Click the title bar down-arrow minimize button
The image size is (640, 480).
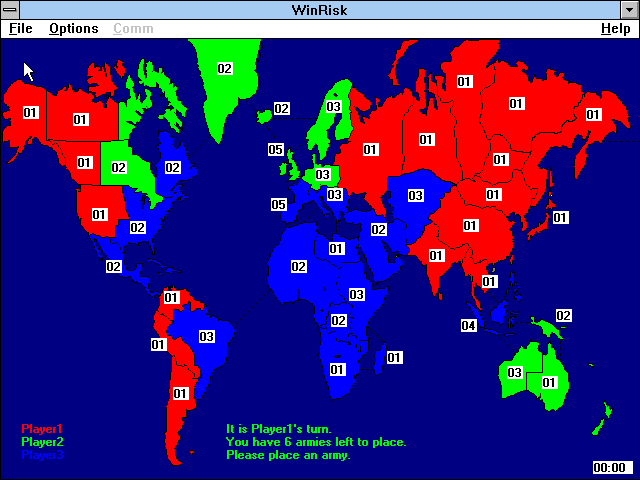click(x=629, y=10)
